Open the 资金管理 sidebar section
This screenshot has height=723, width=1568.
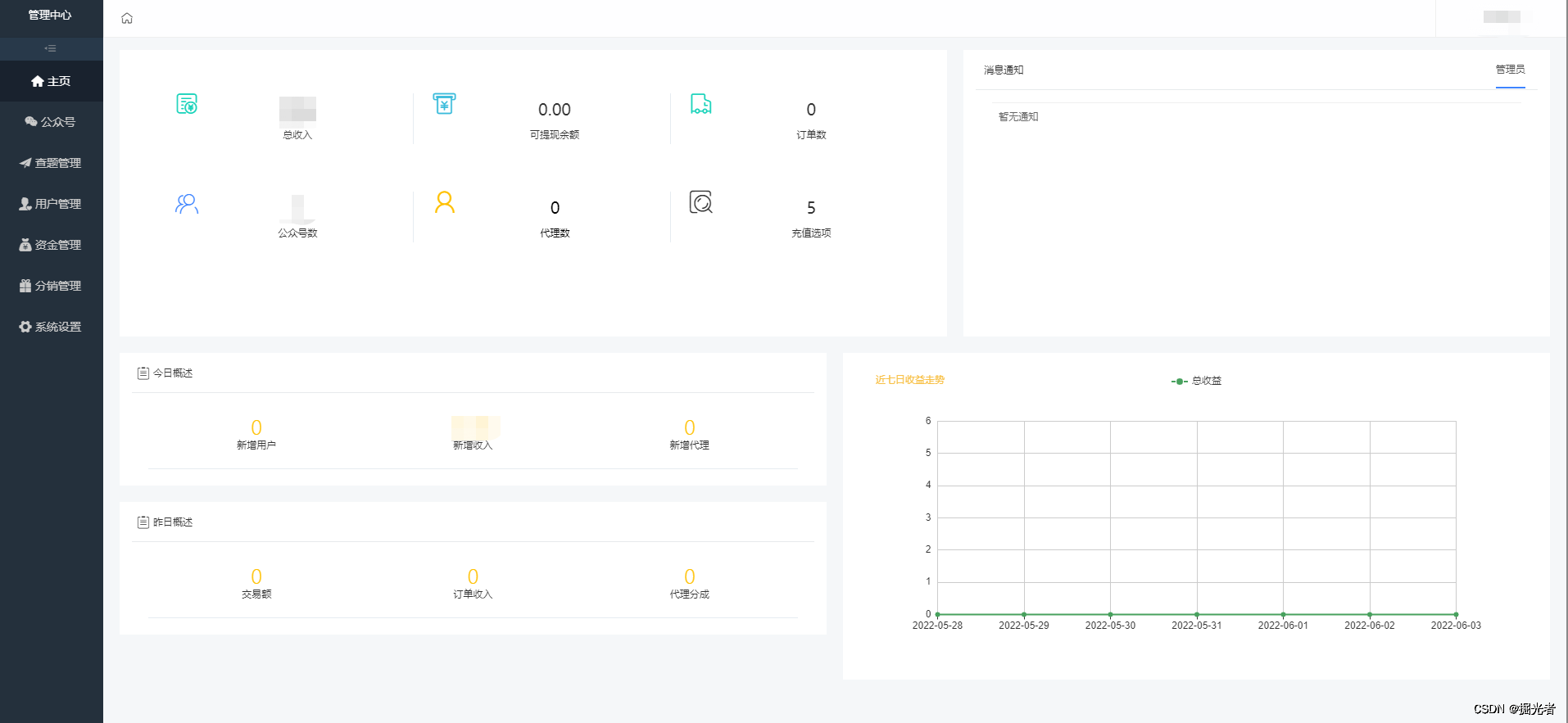tap(52, 245)
